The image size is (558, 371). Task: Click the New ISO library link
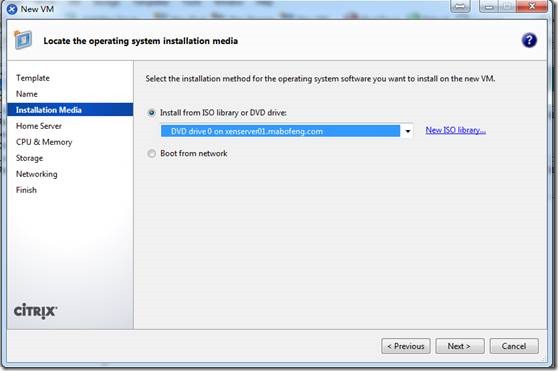(456, 130)
